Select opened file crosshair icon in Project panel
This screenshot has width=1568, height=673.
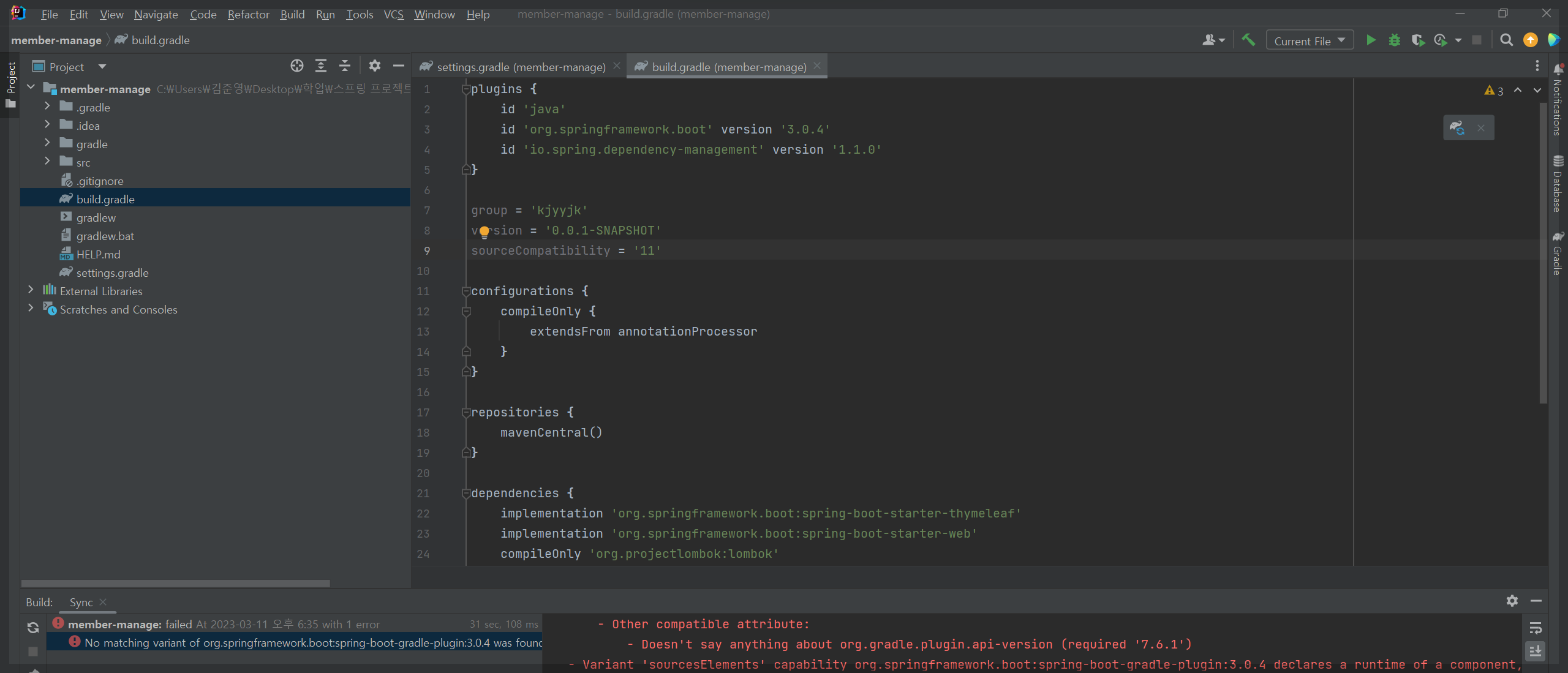tap(297, 66)
